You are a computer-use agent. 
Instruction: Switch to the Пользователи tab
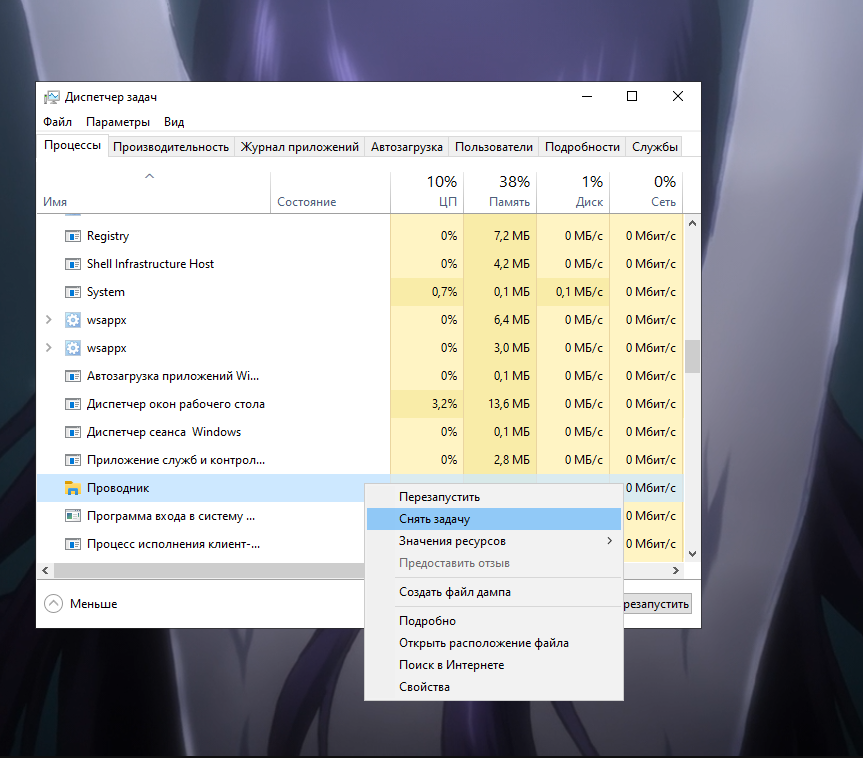(x=494, y=147)
